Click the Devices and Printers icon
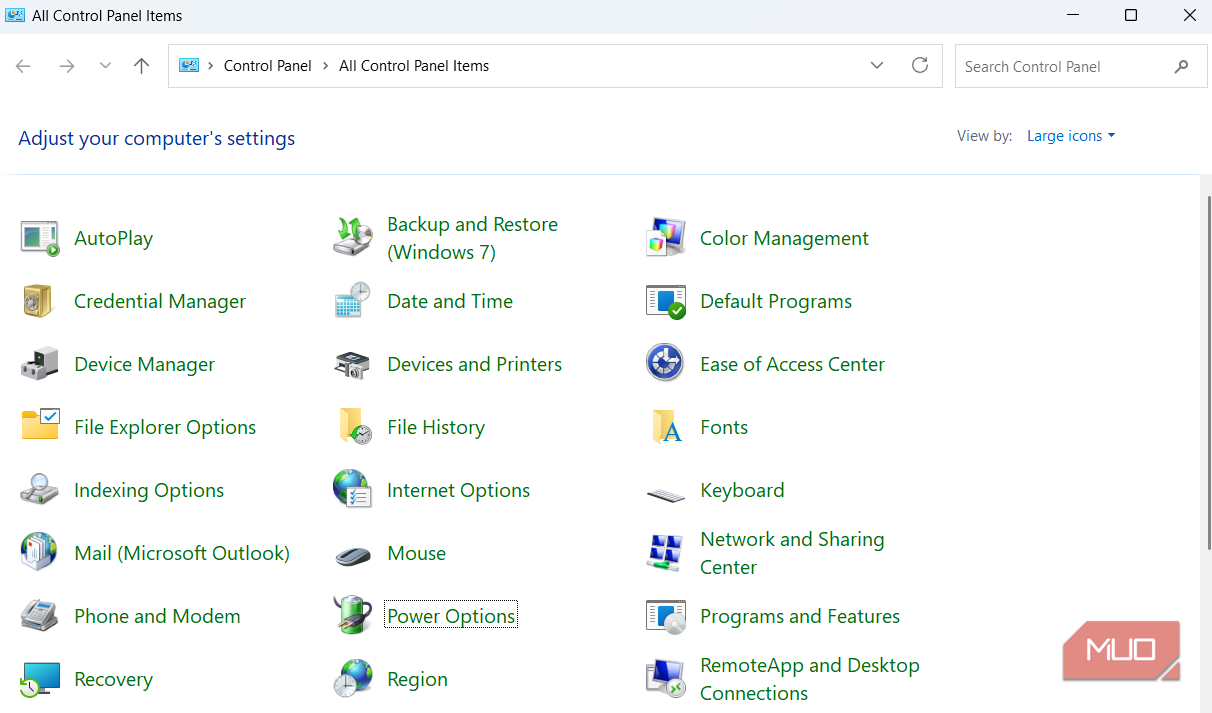Image resolution: width=1212 pixels, height=713 pixels. point(353,364)
